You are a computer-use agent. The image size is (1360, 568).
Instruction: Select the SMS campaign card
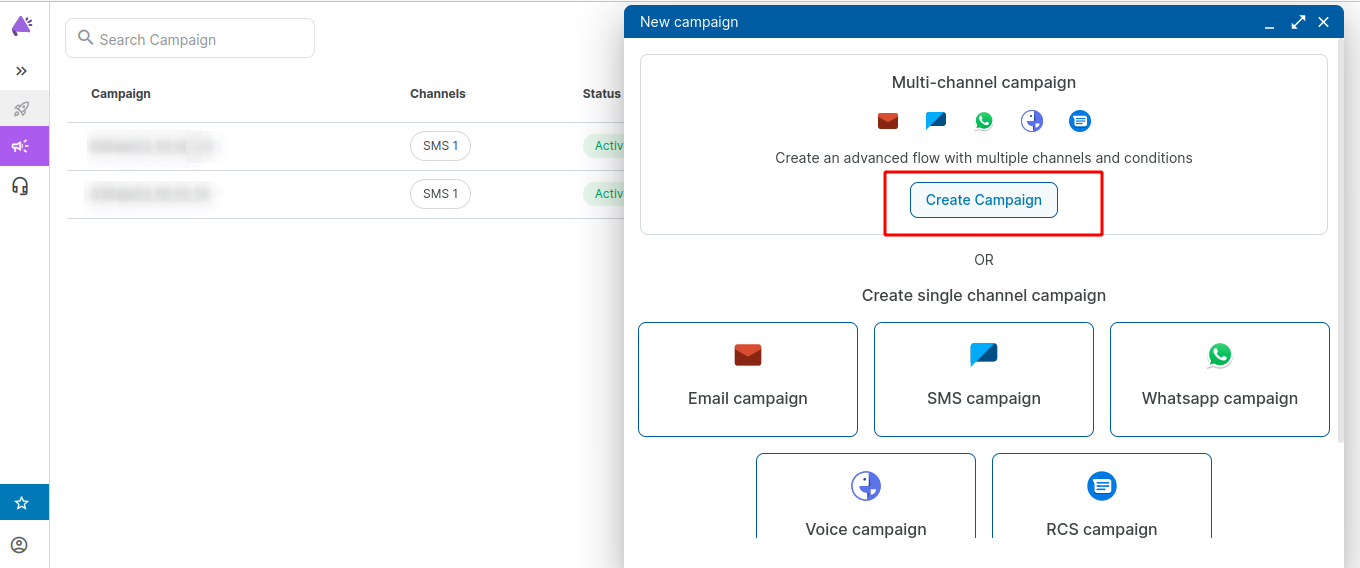pyautogui.click(x=983, y=379)
